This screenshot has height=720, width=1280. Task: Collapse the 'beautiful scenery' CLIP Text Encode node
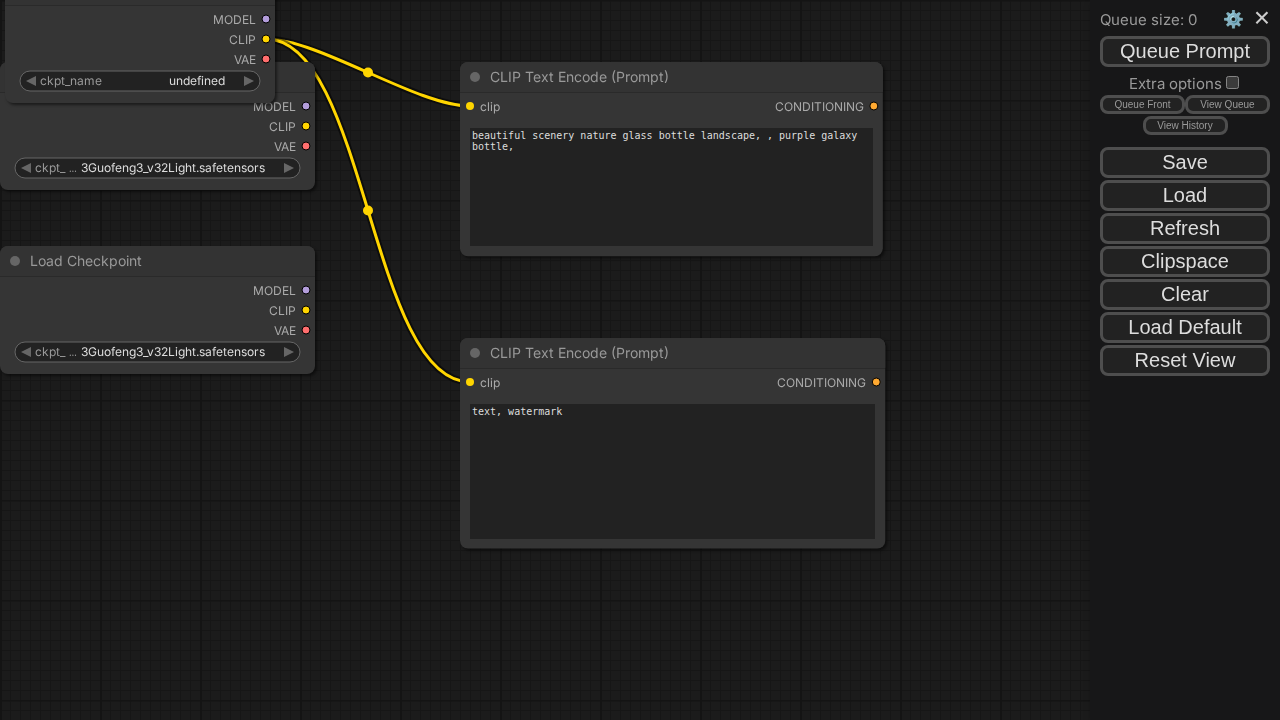pyautogui.click(x=475, y=77)
